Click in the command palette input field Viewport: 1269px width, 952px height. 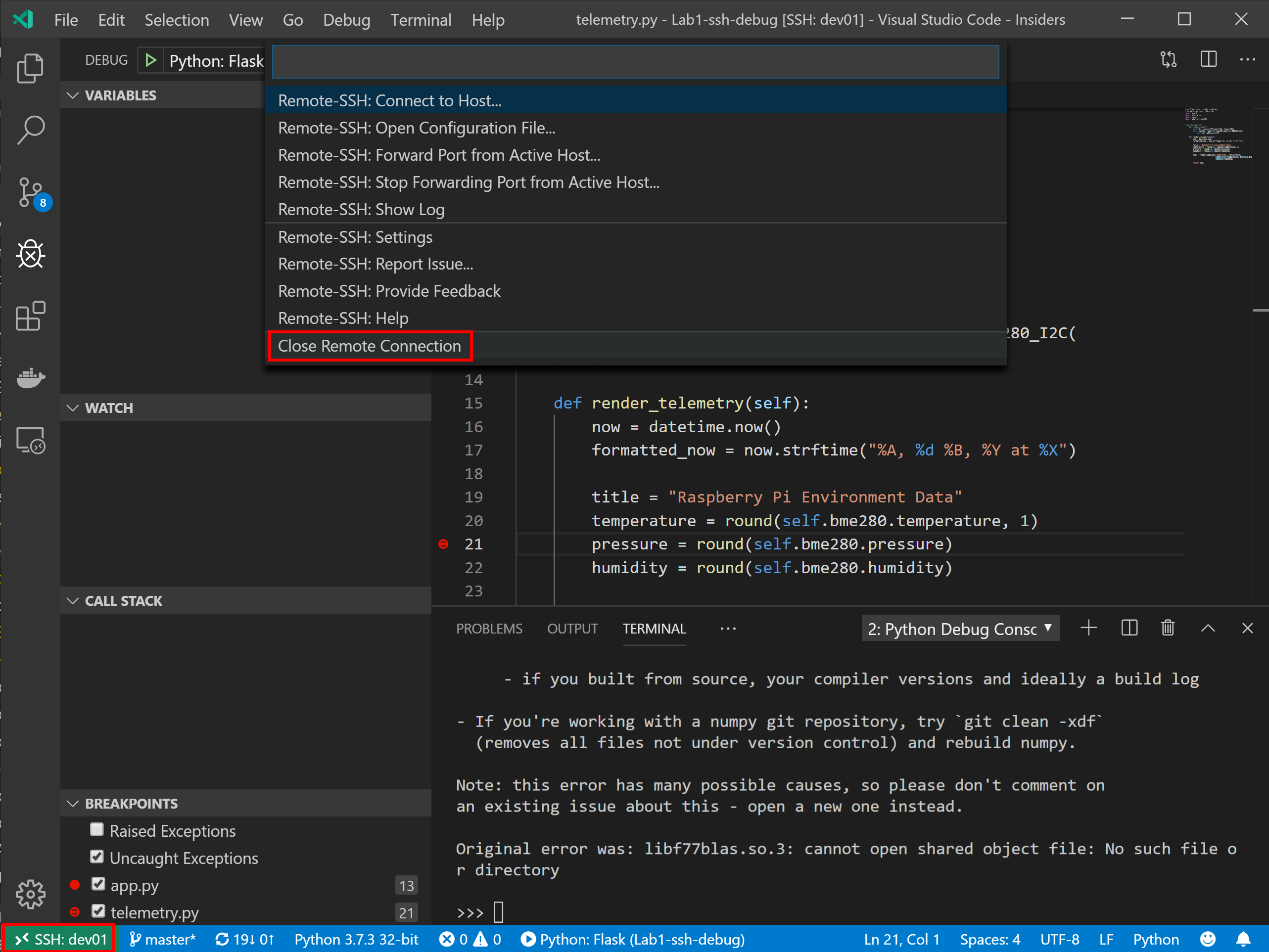[634, 62]
